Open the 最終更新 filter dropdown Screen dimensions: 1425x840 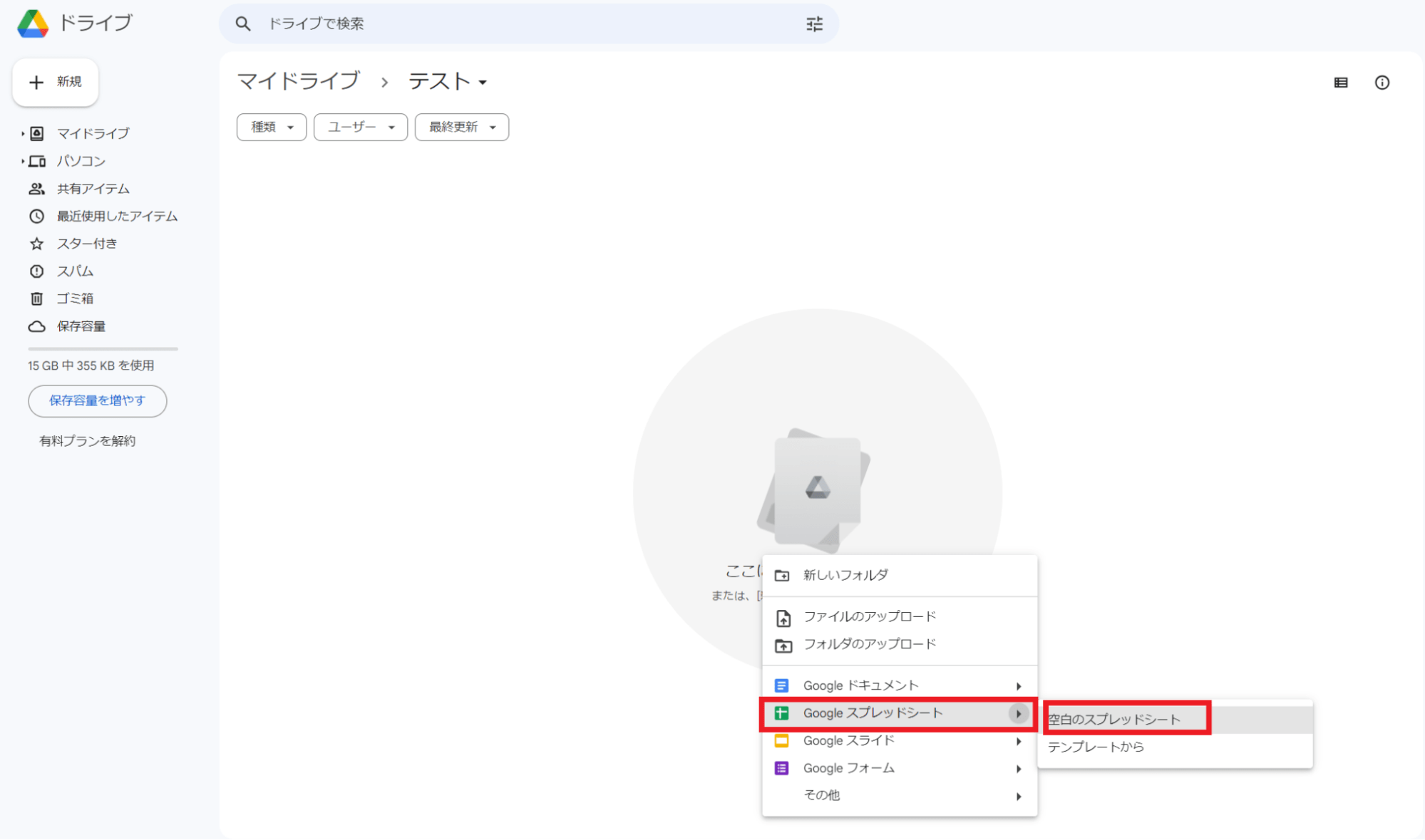point(461,128)
